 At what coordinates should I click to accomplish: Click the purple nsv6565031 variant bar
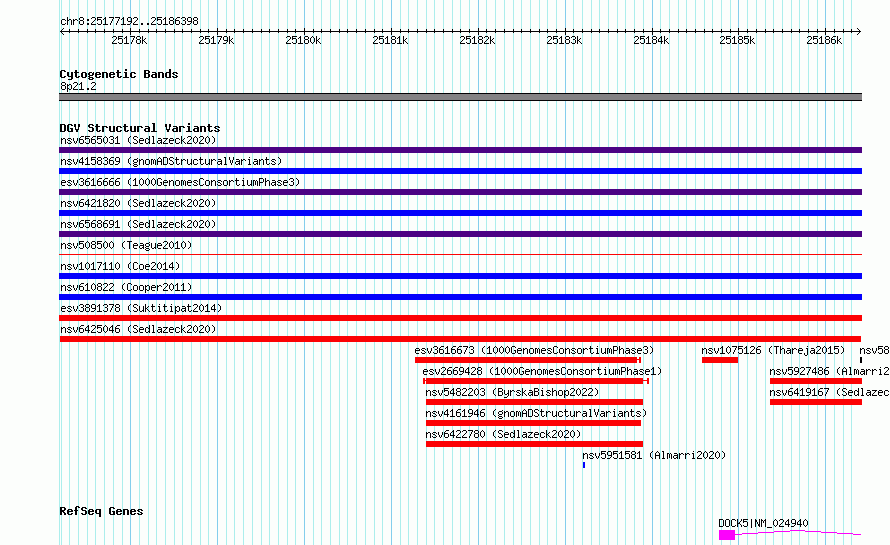point(460,150)
